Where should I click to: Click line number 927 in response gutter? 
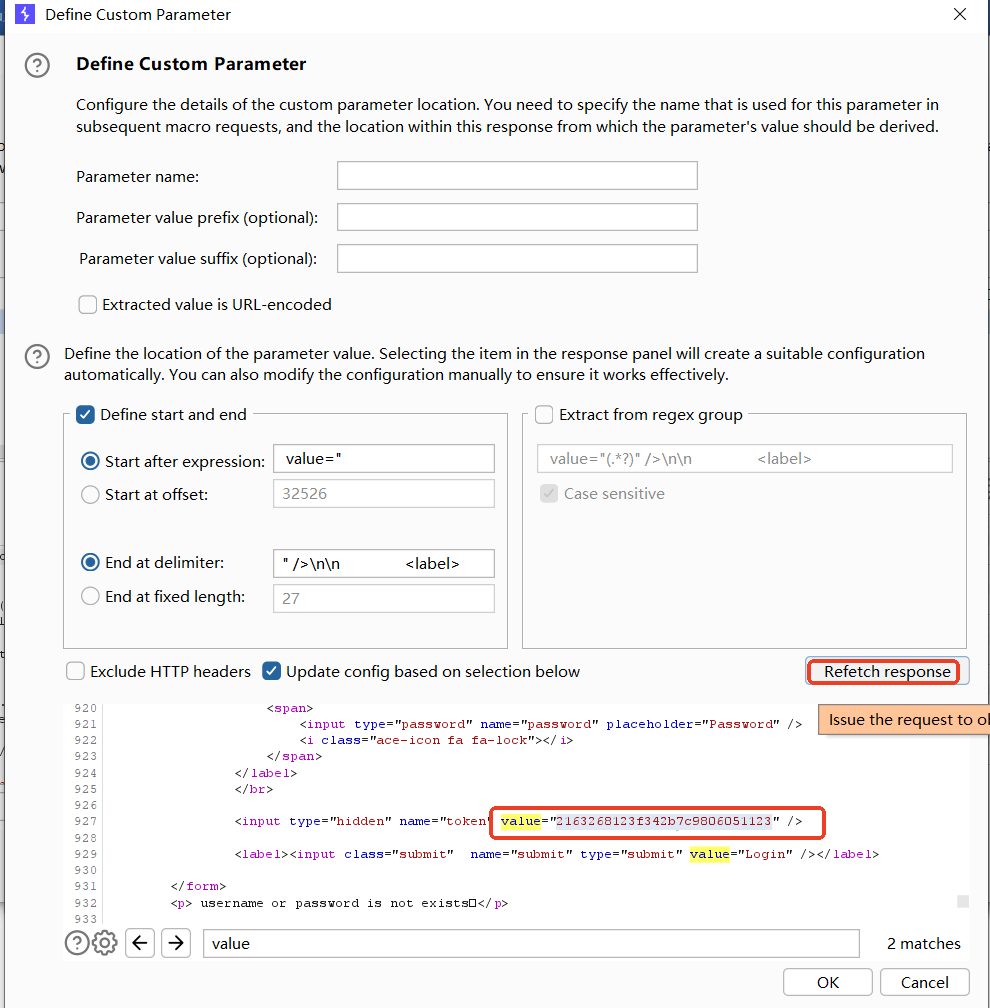point(86,822)
